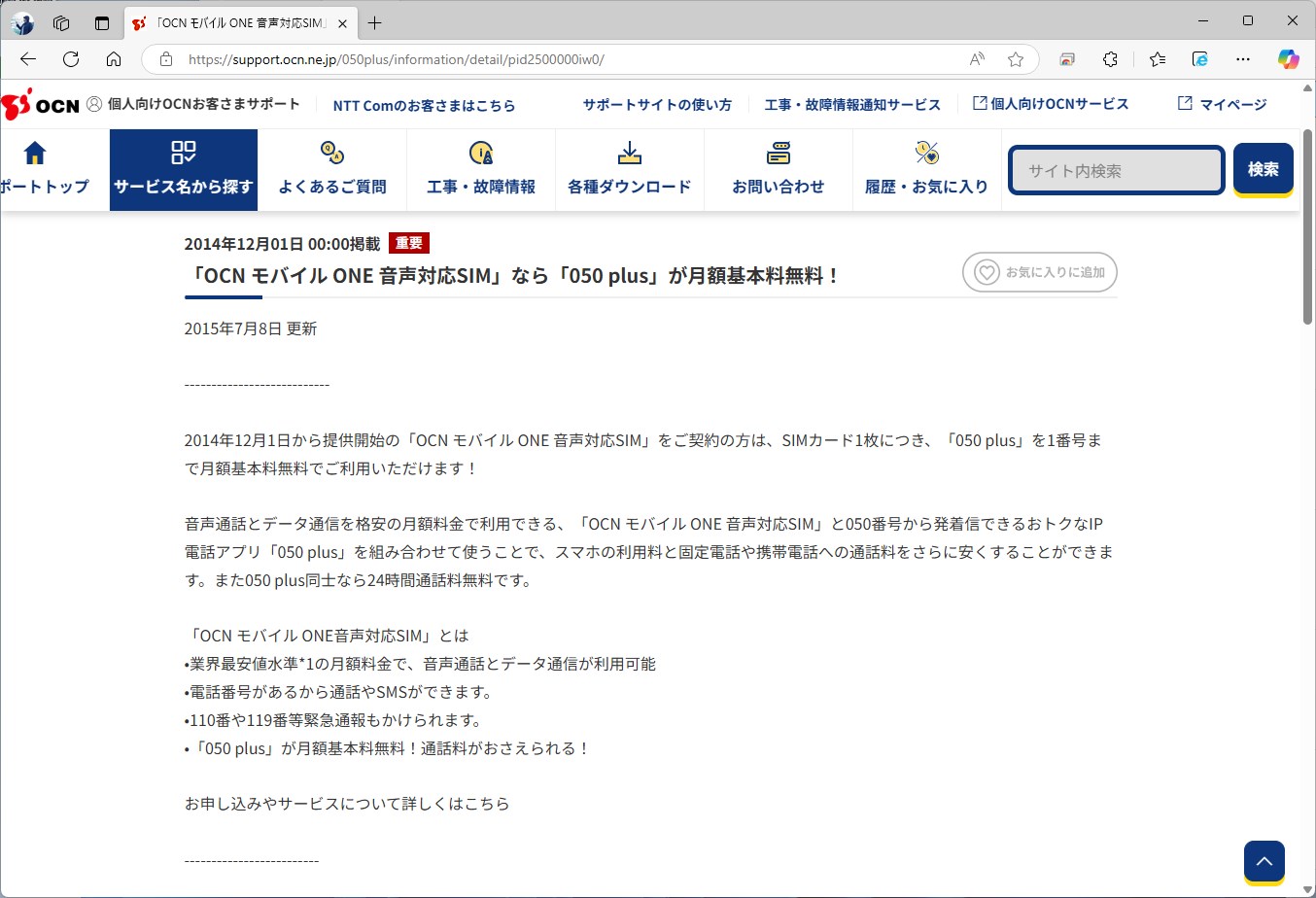Click the browser profile avatar
Screen dimensions: 1316x898
[21, 22]
